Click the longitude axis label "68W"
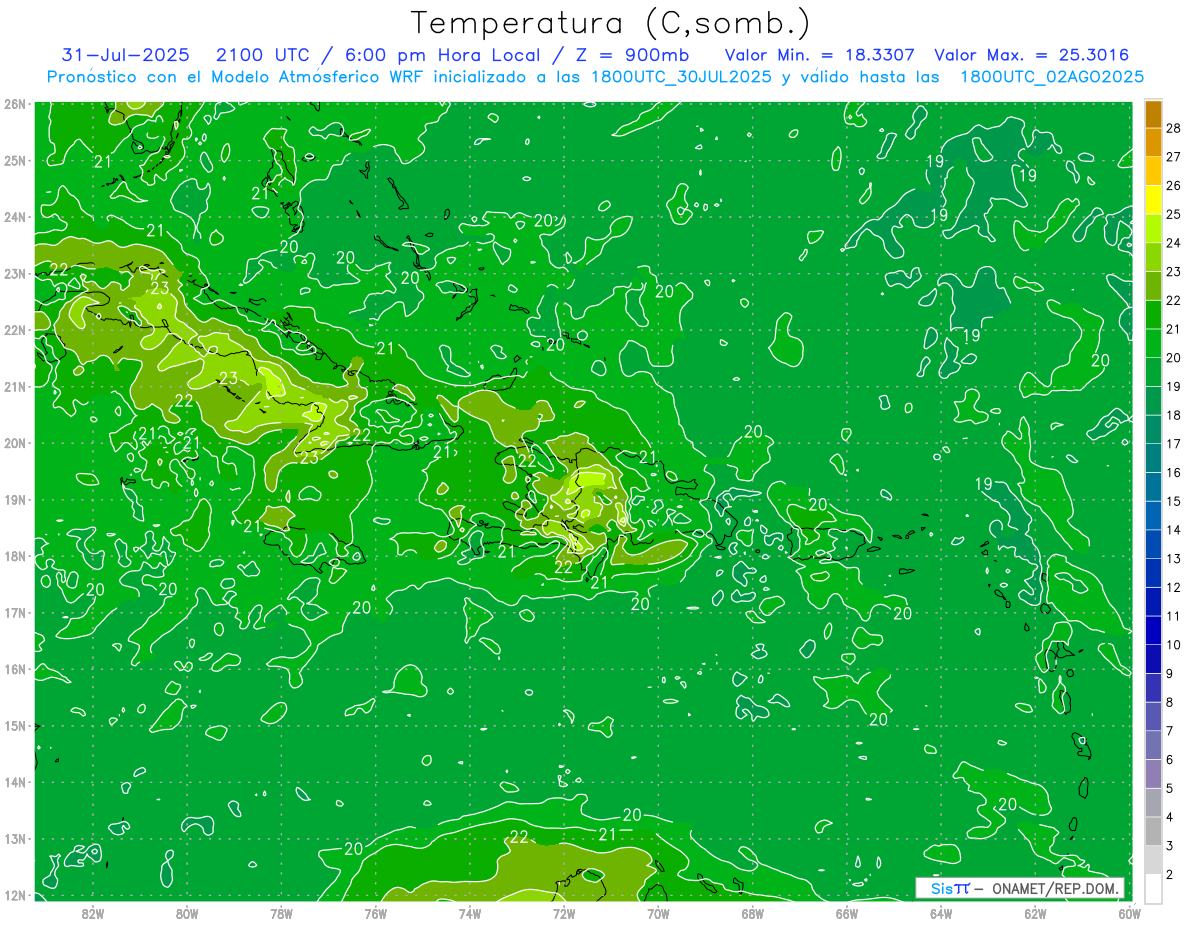 click(752, 913)
